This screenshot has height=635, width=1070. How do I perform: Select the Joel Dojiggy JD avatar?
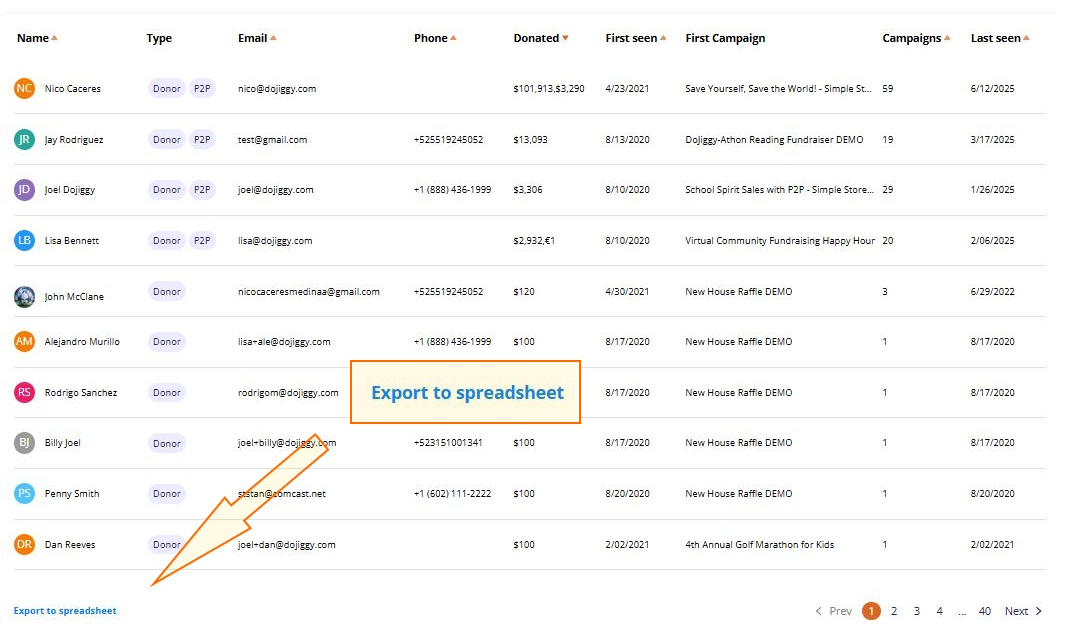pyautogui.click(x=26, y=189)
